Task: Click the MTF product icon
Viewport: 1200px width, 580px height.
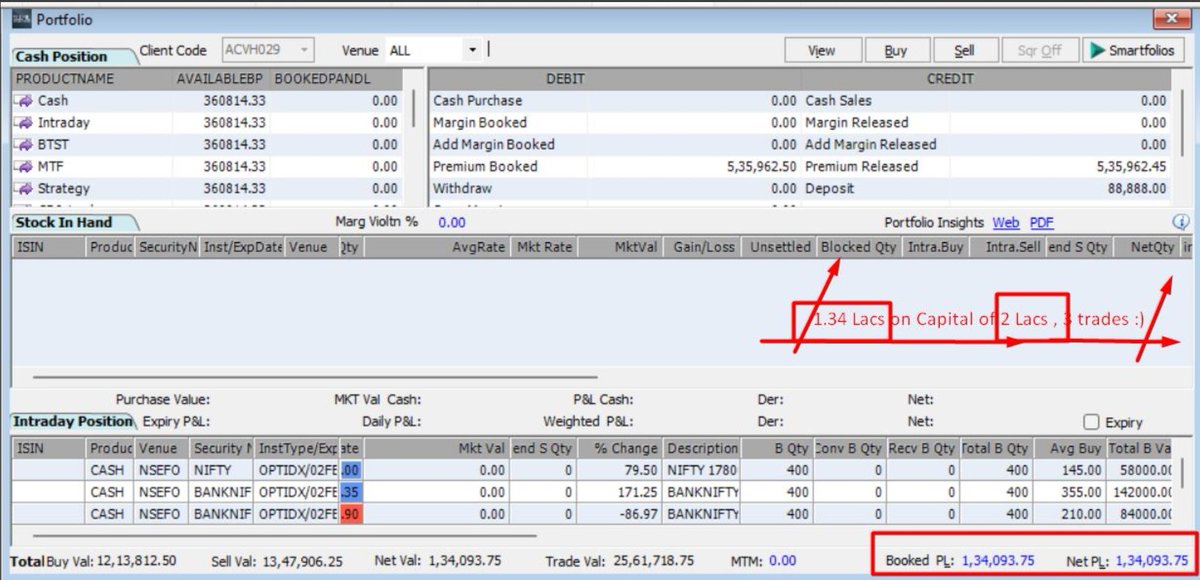Action: (23, 166)
